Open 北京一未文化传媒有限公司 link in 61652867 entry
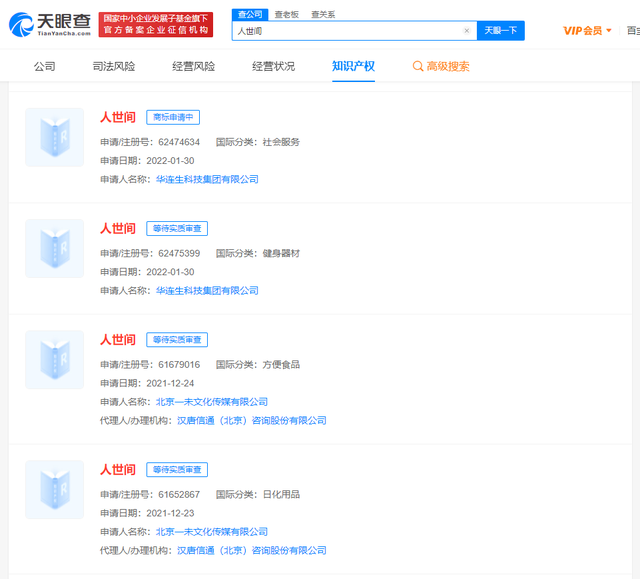The height and width of the screenshot is (579, 640). pos(212,532)
